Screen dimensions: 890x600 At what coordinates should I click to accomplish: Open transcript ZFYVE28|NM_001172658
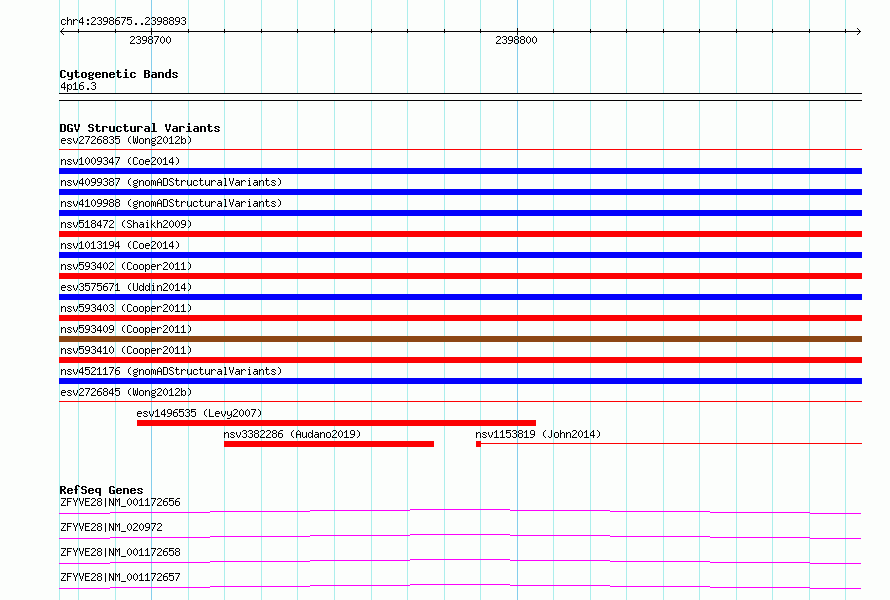point(120,552)
